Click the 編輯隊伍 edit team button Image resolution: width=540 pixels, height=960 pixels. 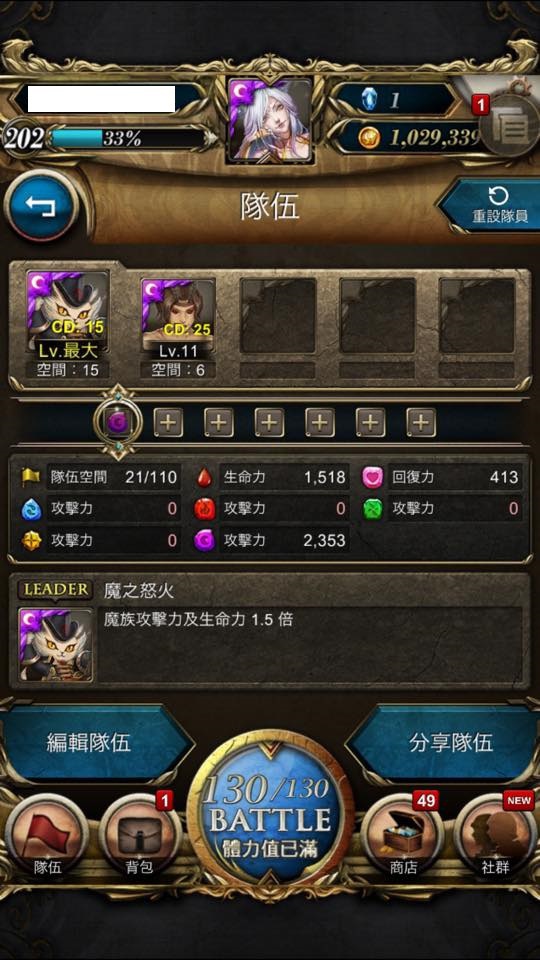point(95,743)
